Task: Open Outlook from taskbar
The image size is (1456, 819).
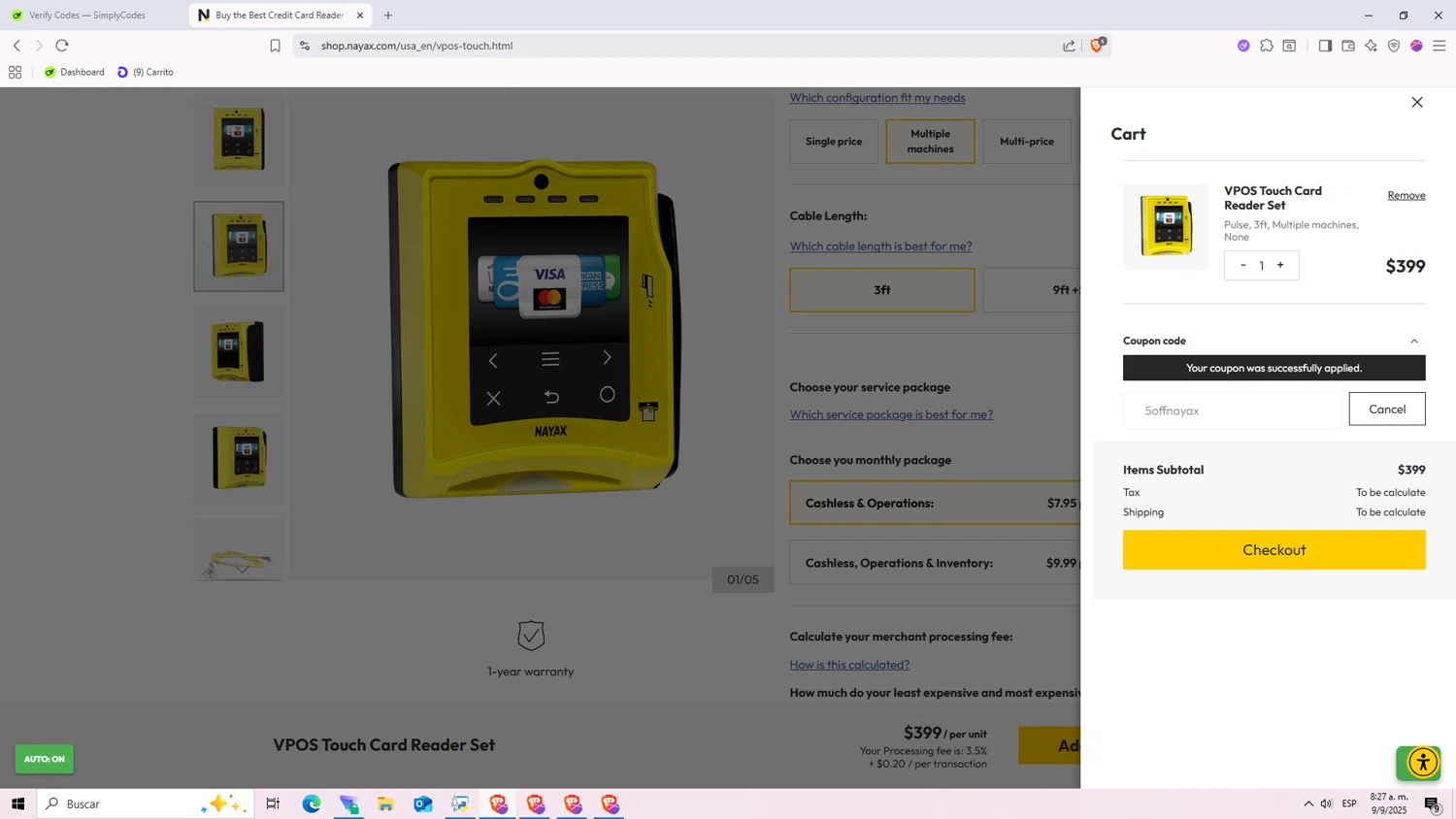Action: click(423, 803)
